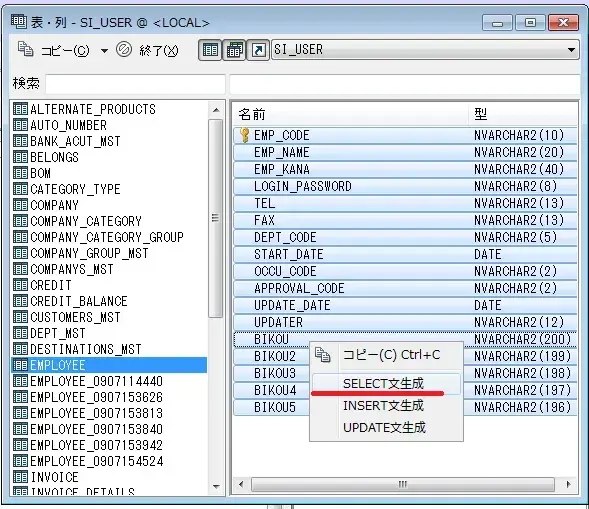Click the window title bar table icon
The height and width of the screenshot is (509, 589).
(19, 21)
